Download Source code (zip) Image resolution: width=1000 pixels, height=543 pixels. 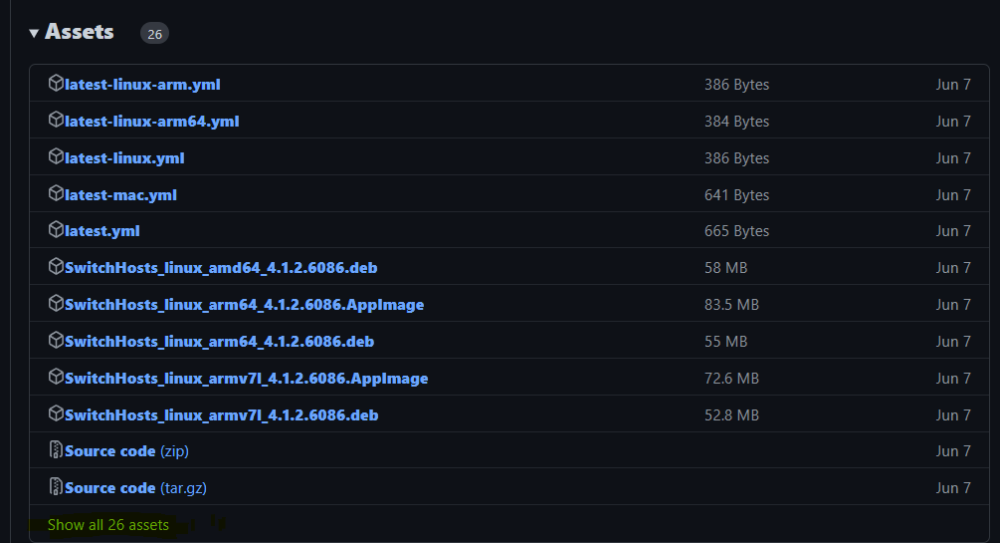[126, 451]
